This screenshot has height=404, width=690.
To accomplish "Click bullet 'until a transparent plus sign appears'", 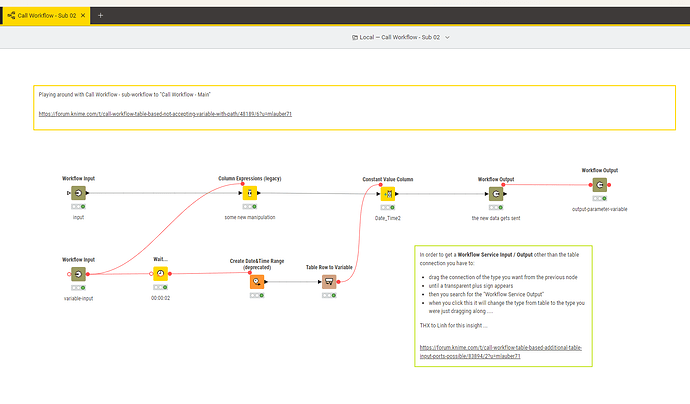I will [x=471, y=286].
